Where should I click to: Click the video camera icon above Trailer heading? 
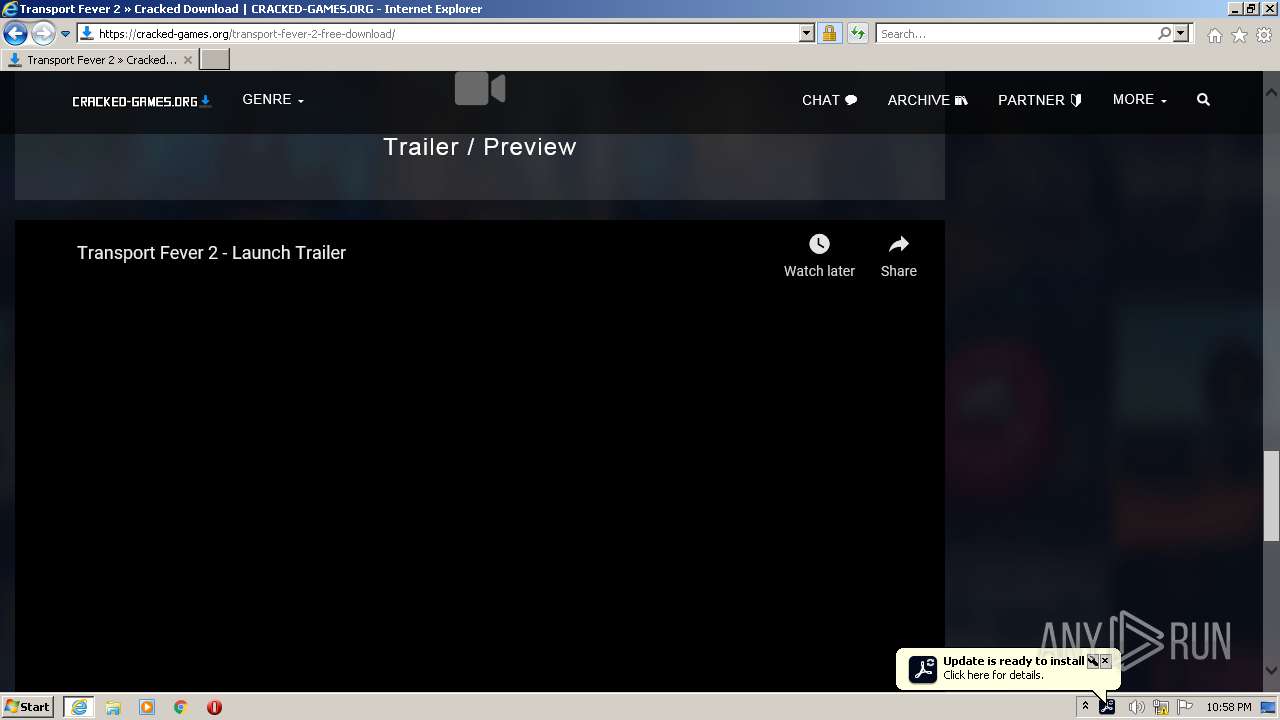point(480,89)
